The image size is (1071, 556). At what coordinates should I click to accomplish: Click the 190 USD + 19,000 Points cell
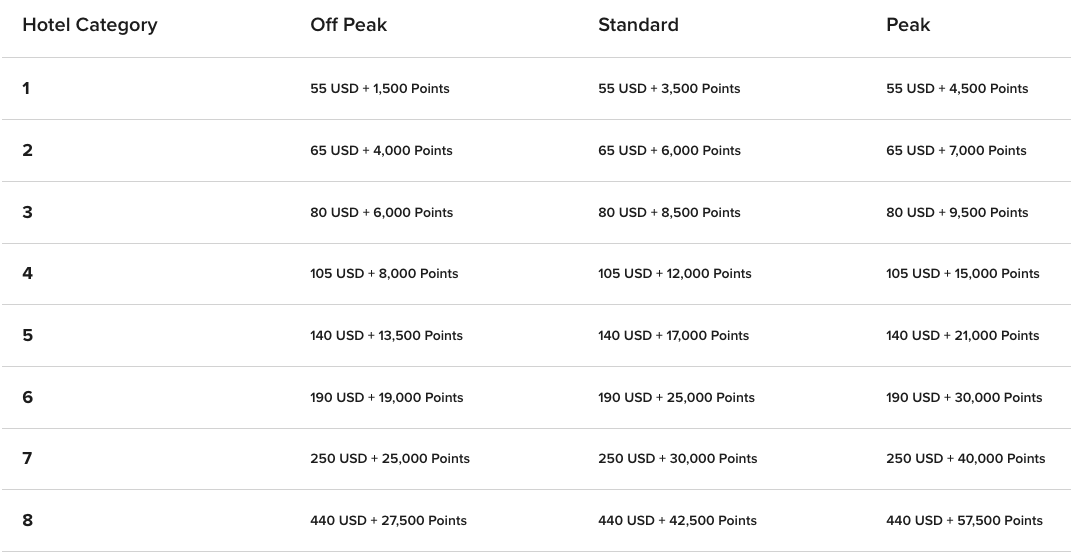(387, 398)
